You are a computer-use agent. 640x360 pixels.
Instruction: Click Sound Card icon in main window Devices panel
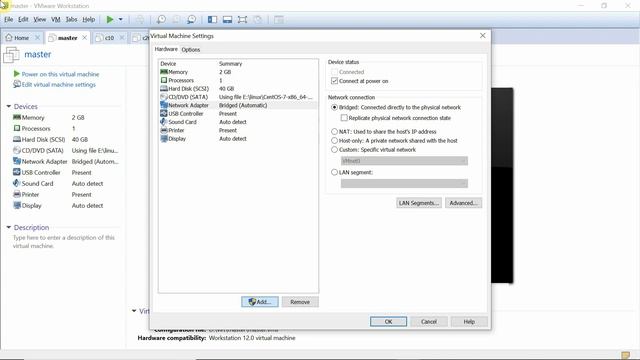click(17, 183)
